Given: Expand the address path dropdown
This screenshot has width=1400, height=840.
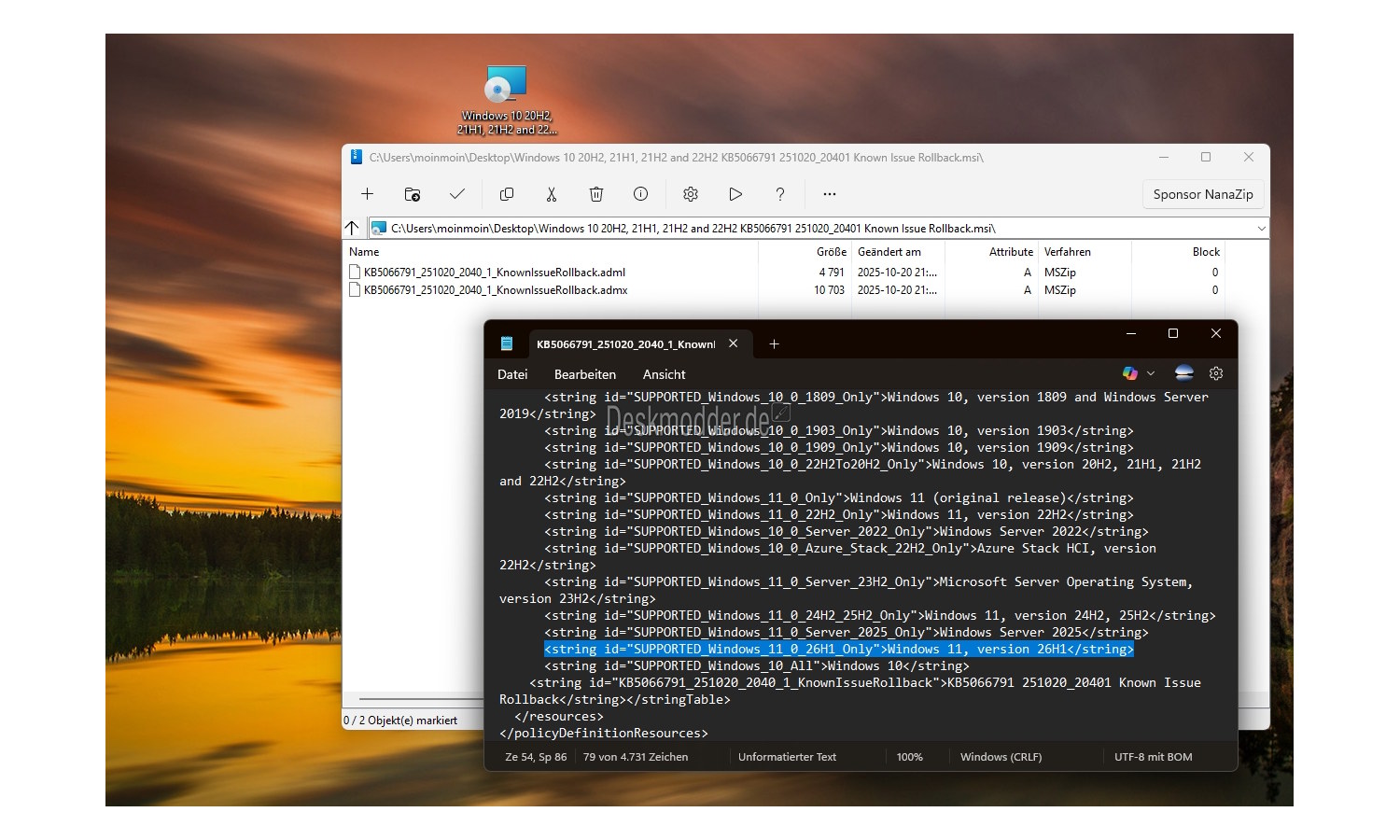Looking at the screenshot, I should [1261, 229].
